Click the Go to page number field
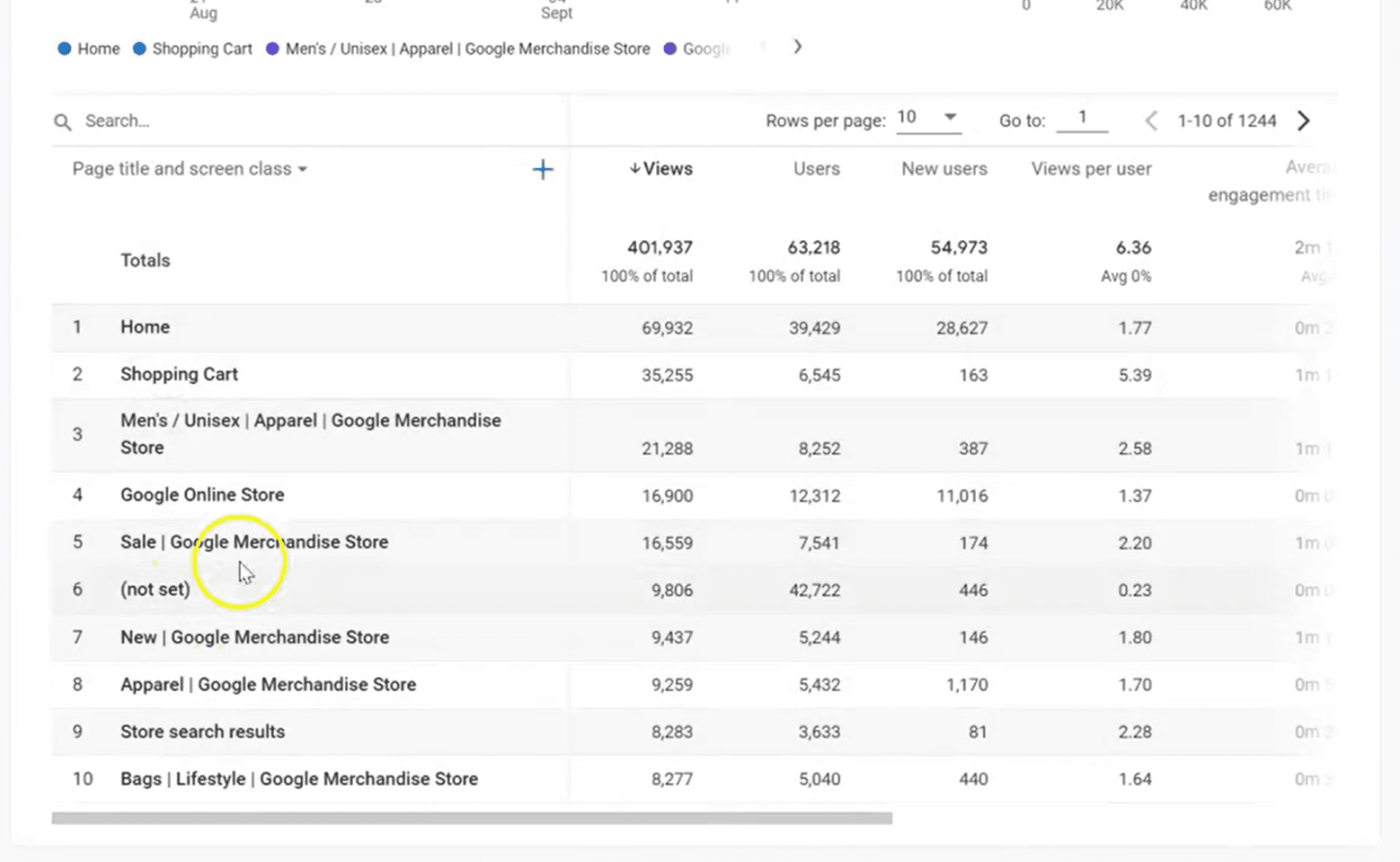 click(x=1082, y=119)
